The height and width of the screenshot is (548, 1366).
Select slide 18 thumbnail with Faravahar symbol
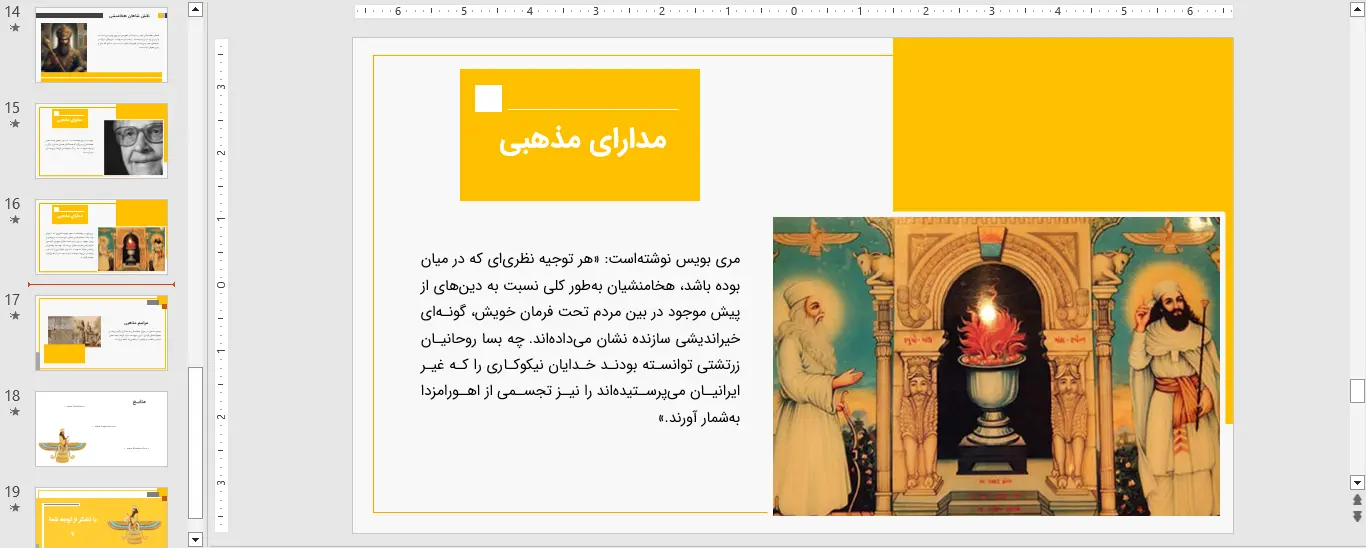101,428
